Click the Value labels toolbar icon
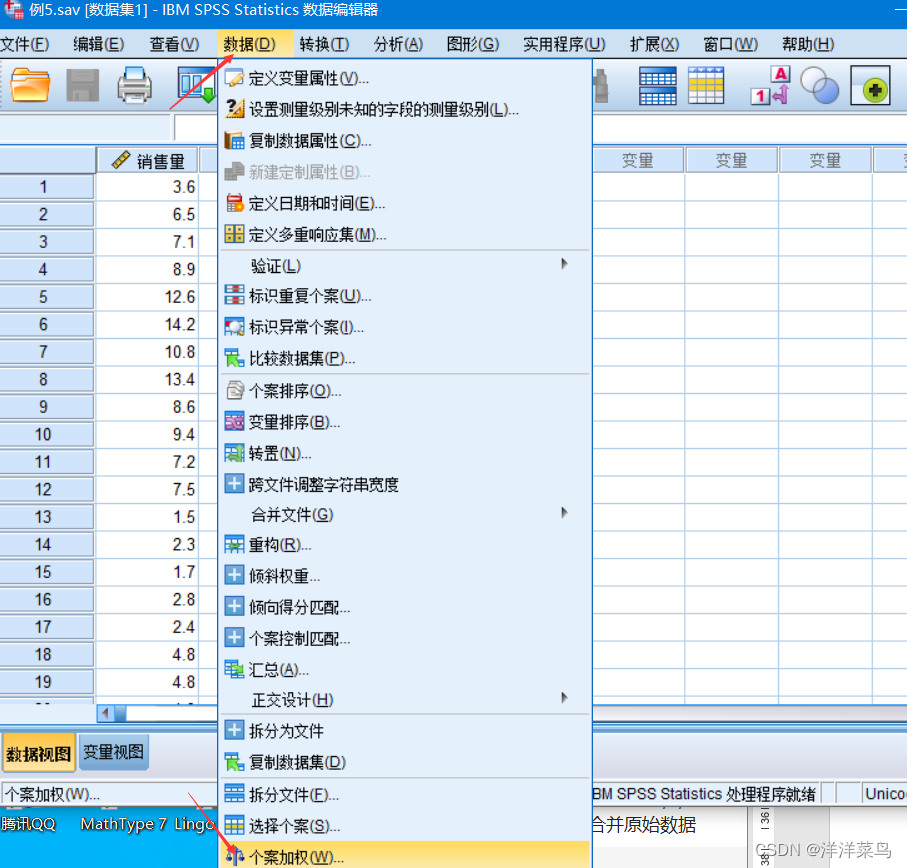 [x=770, y=86]
